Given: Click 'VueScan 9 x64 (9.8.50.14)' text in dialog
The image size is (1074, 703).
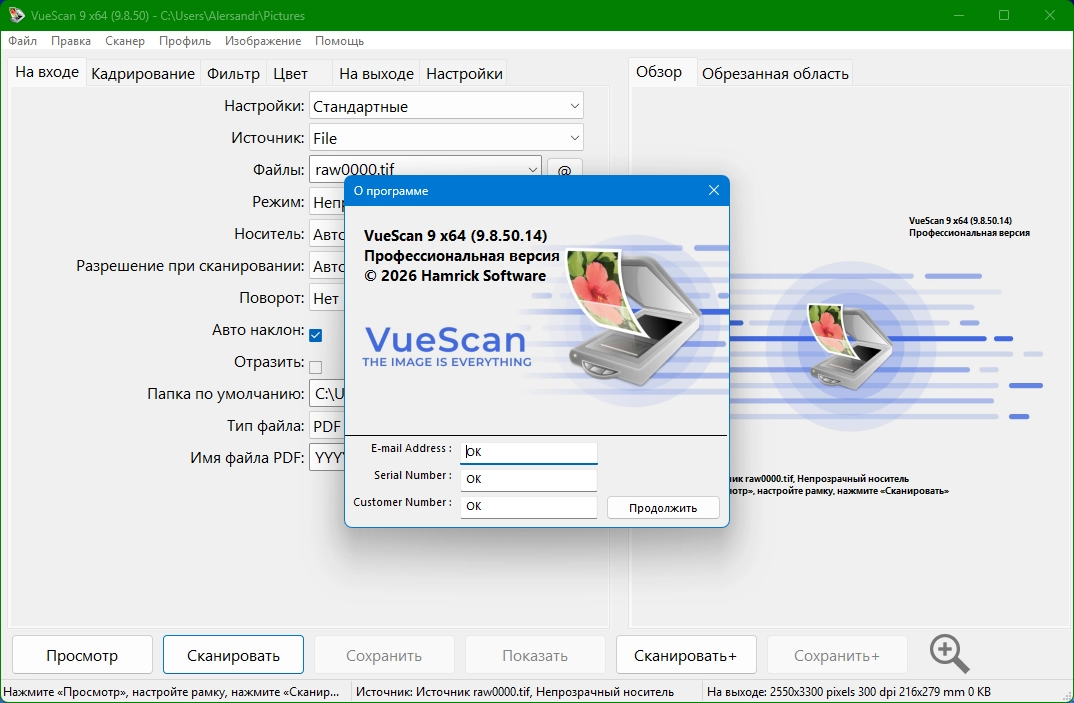Looking at the screenshot, I should point(455,236).
